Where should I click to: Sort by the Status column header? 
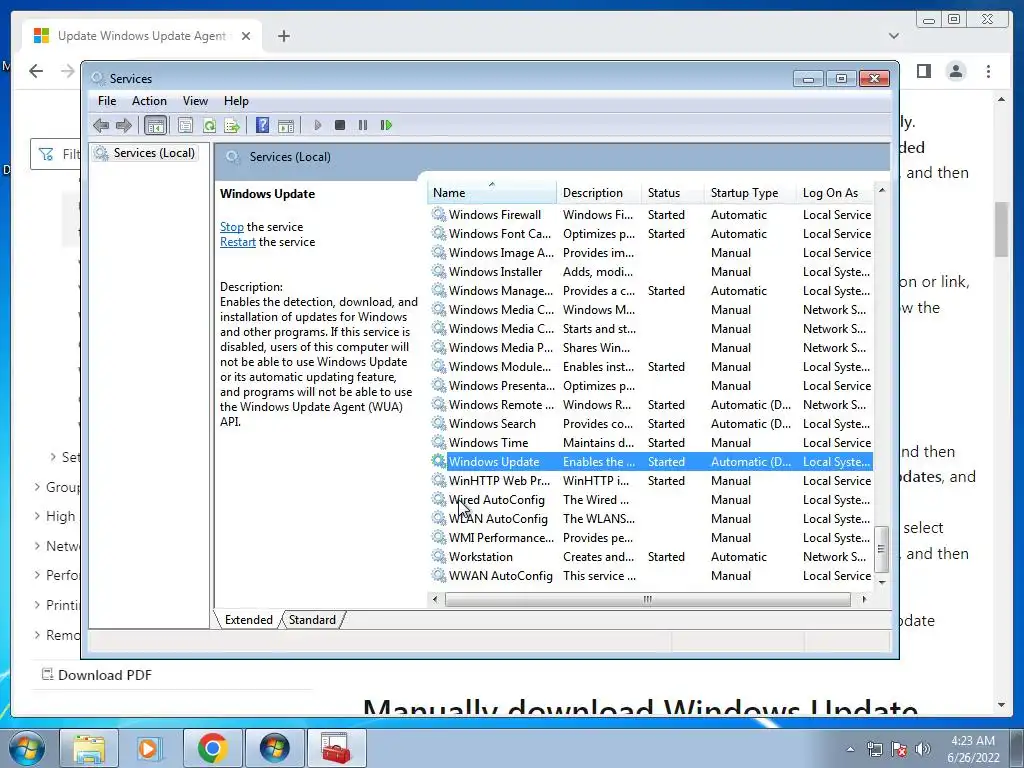pos(672,193)
